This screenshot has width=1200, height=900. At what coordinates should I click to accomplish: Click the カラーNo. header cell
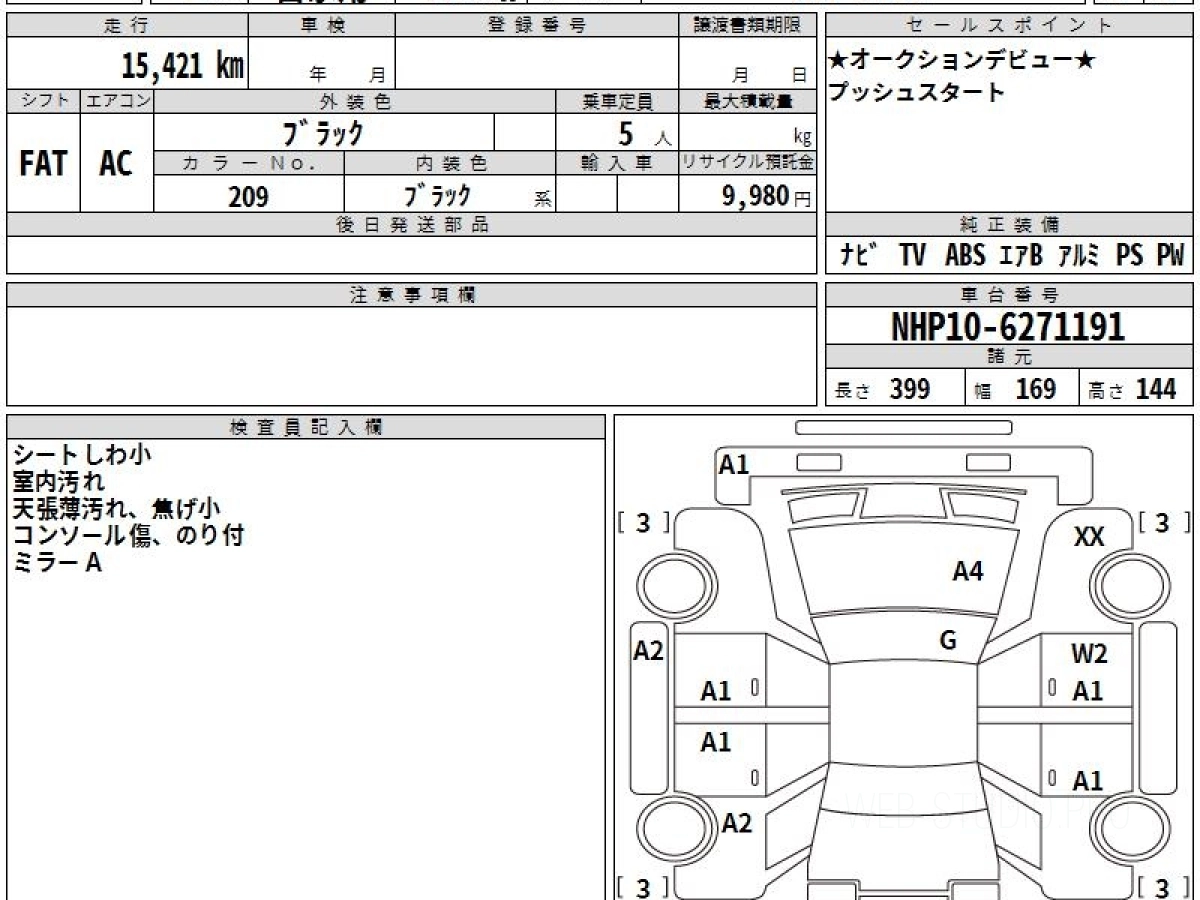click(x=249, y=163)
